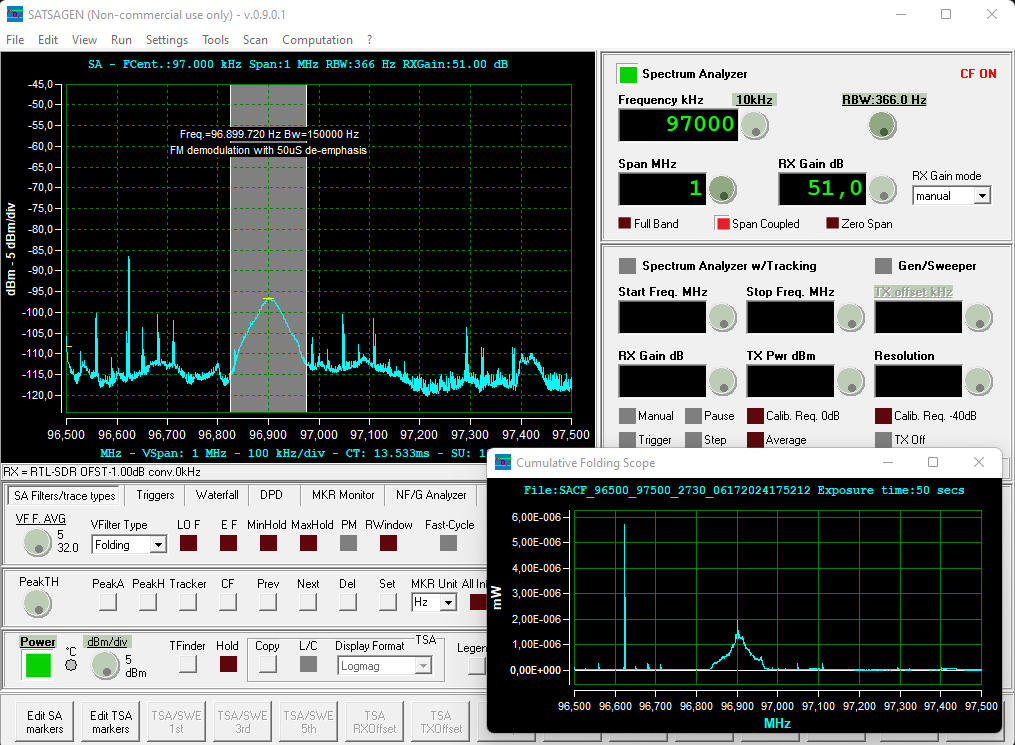Open the Settings menu
Image resolution: width=1015 pixels, height=745 pixels.
[166, 39]
